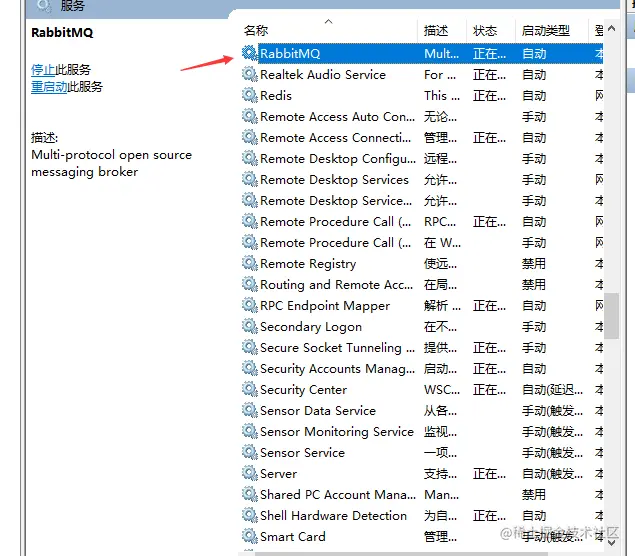Click the gear icon beside Shared PC Account Mana...
The image size is (635, 556).
(250, 494)
